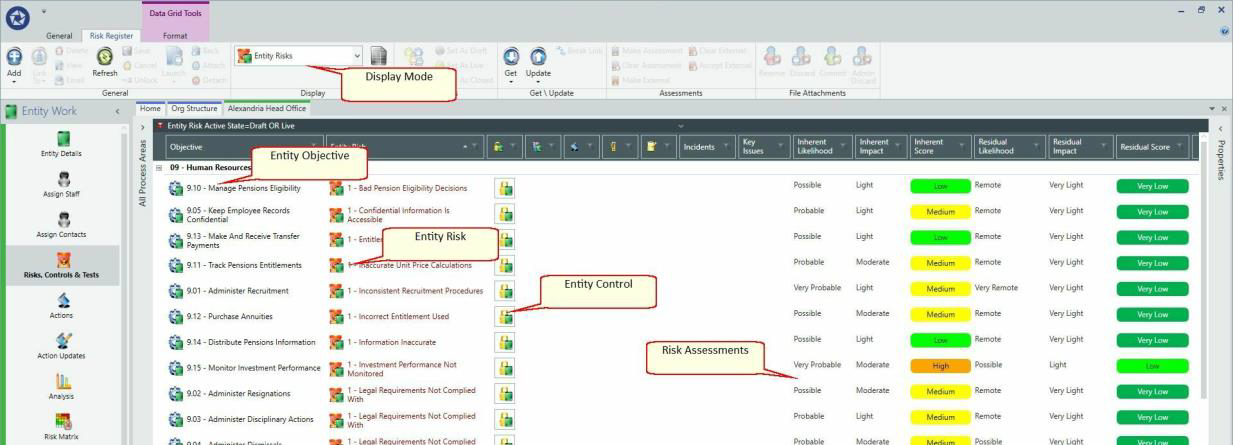
Task: Click the High inherent score cell
Action: [940, 366]
